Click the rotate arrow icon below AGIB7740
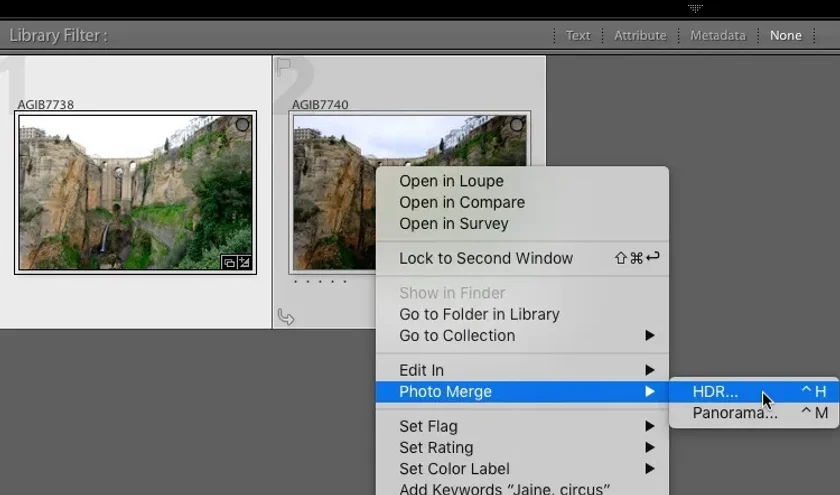This screenshot has width=840, height=495. point(286,317)
